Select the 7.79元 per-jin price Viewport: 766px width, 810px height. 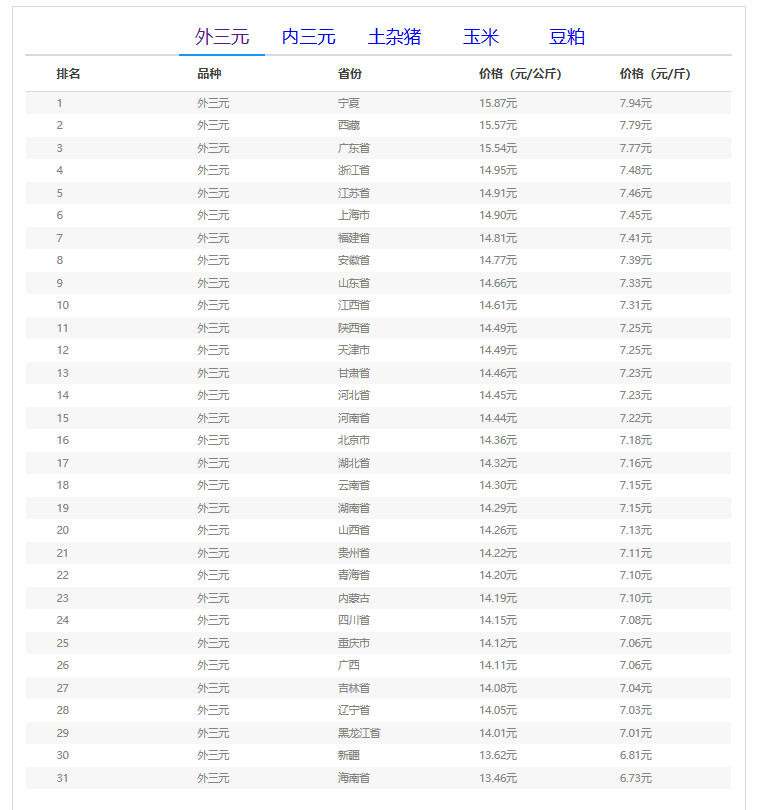tap(636, 125)
